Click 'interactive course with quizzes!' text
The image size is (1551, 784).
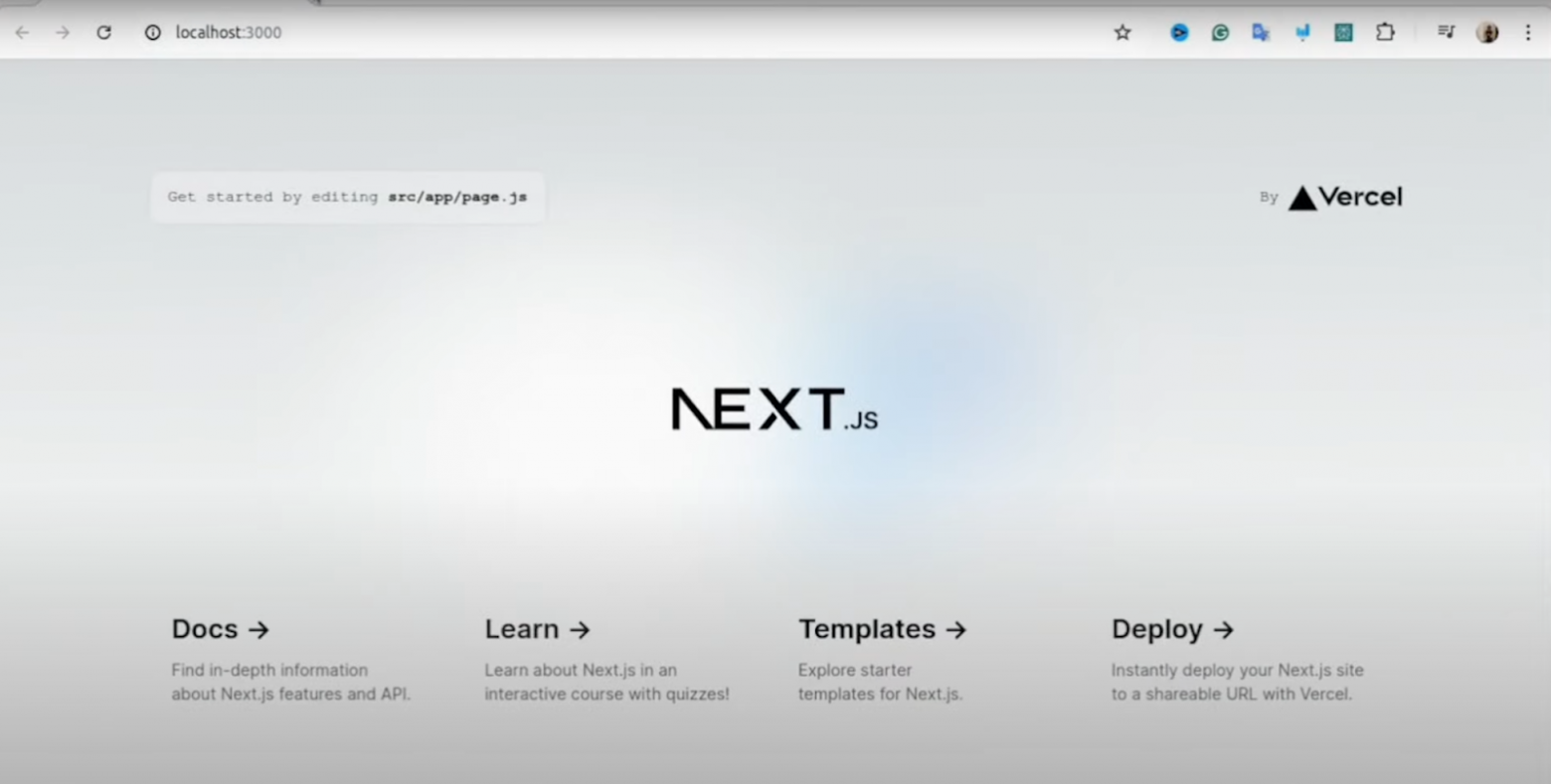point(606,694)
